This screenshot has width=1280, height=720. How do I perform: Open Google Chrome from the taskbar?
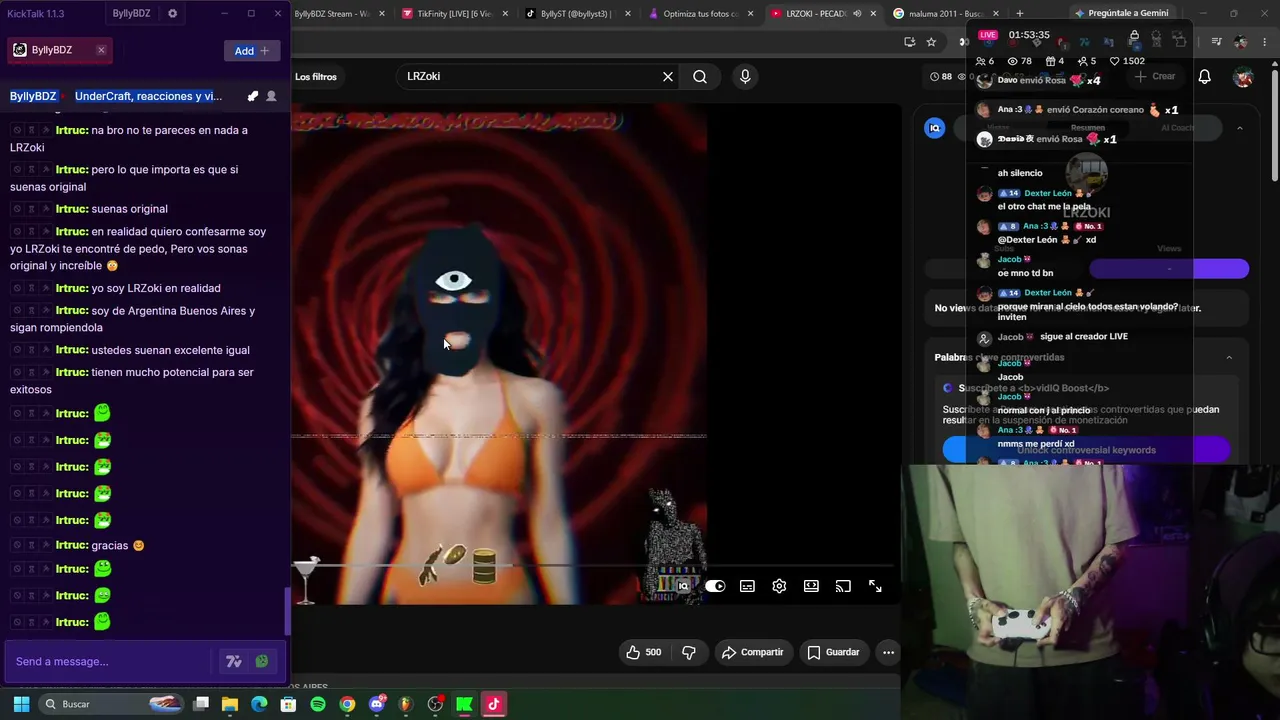347,704
